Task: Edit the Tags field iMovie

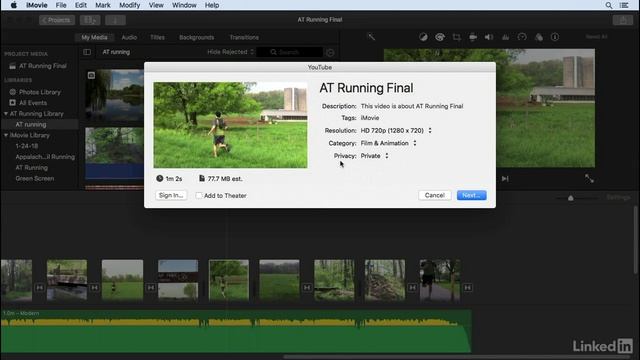Action: (x=370, y=118)
